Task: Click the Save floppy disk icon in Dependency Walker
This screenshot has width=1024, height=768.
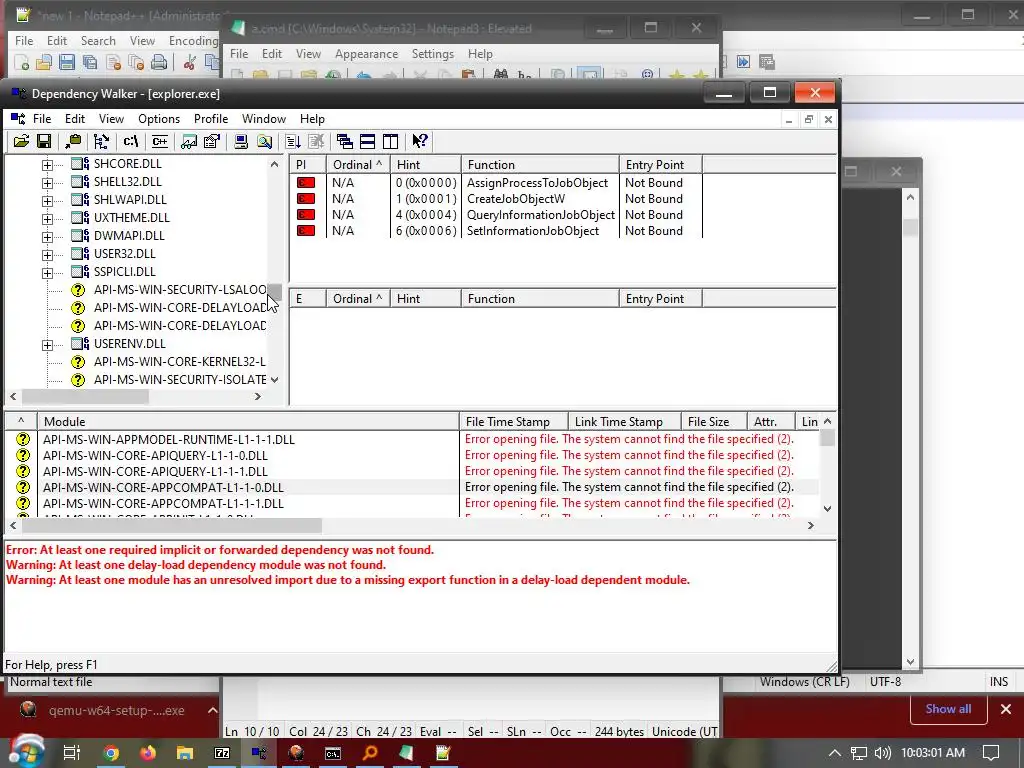Action: click(44, 141)
